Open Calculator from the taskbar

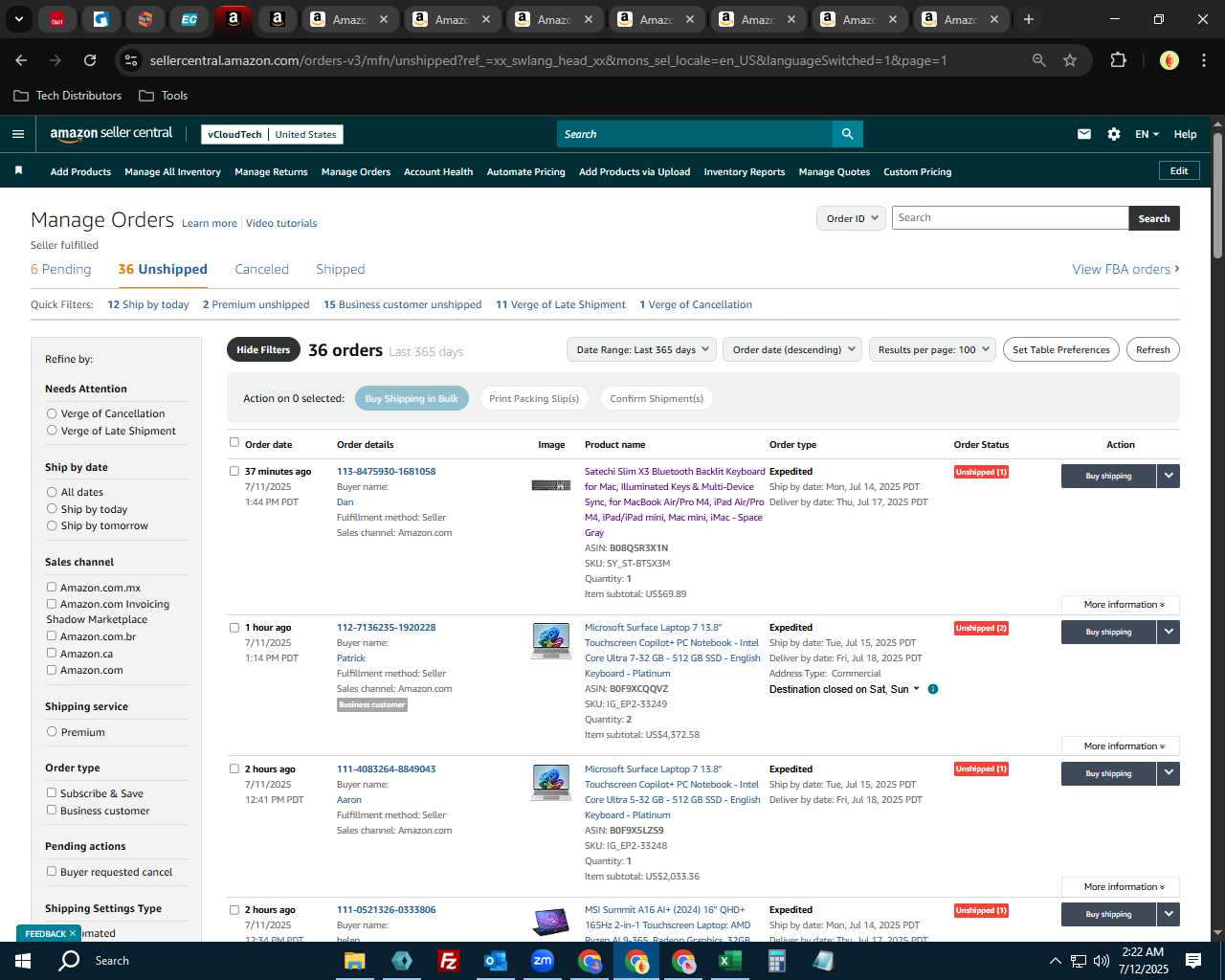[776, 961]
